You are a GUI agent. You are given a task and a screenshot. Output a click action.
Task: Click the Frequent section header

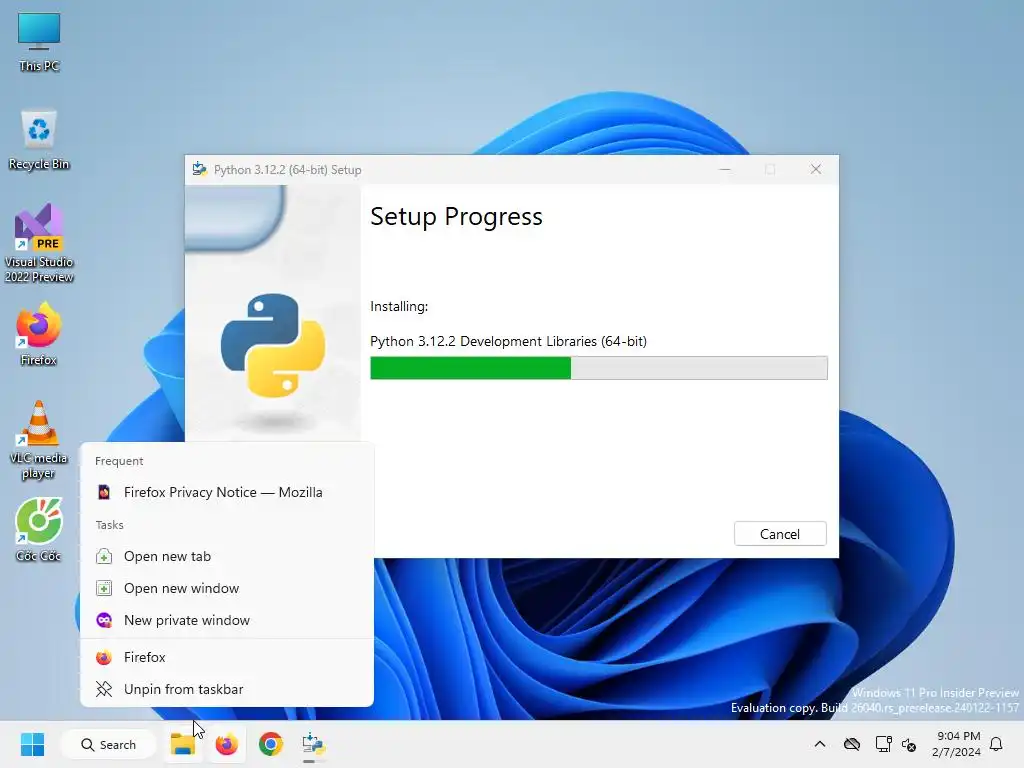tap(119, 461)
